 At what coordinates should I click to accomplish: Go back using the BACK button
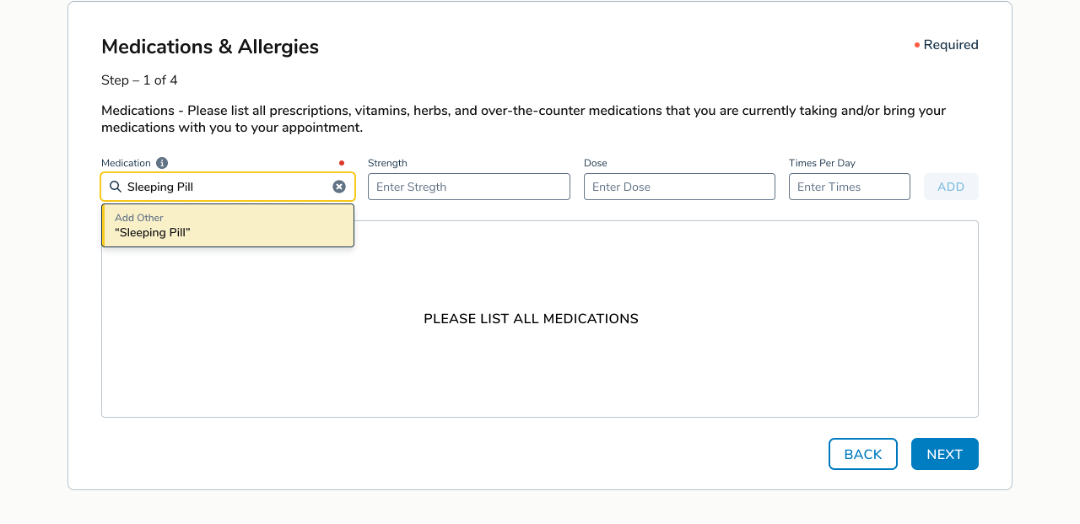(x=862, y=454)
